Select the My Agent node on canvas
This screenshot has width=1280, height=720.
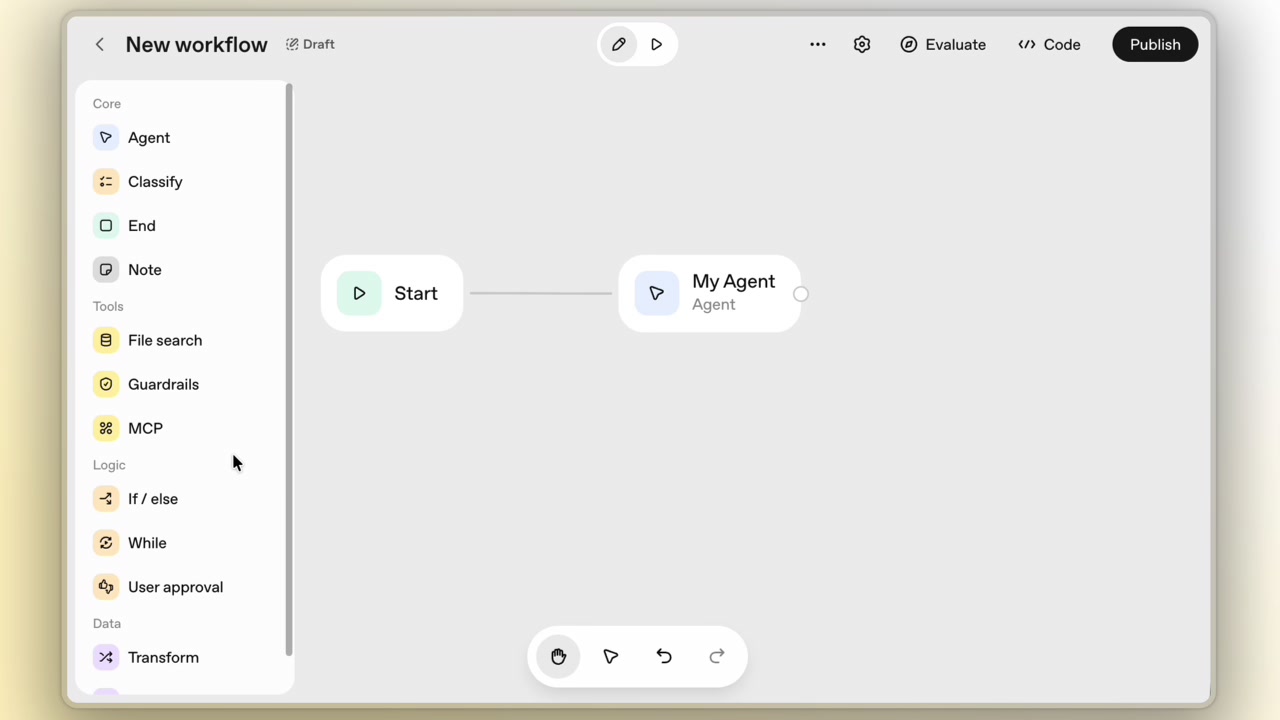click(710, 292)
